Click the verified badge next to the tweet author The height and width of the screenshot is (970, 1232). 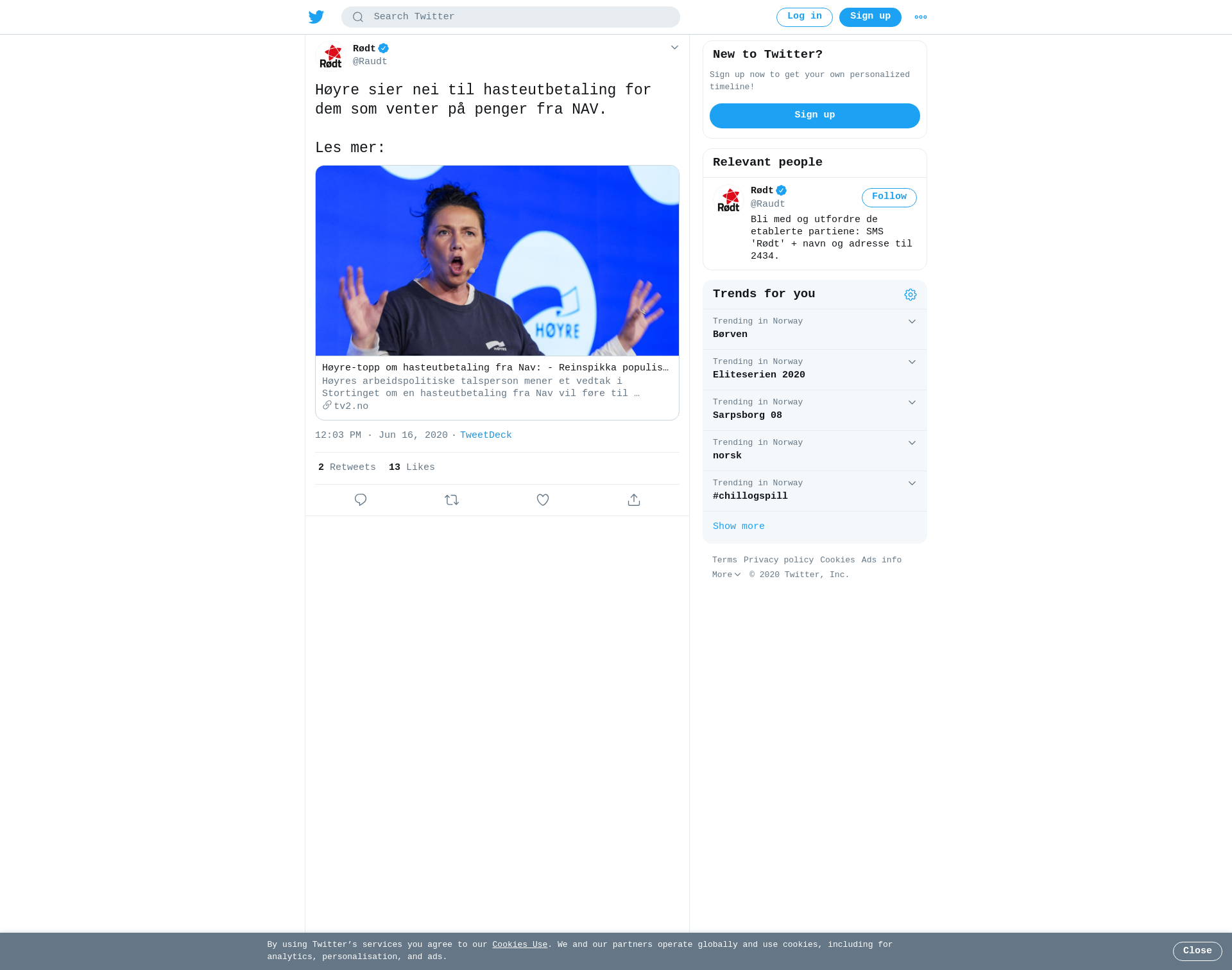(x=384, y=48)
